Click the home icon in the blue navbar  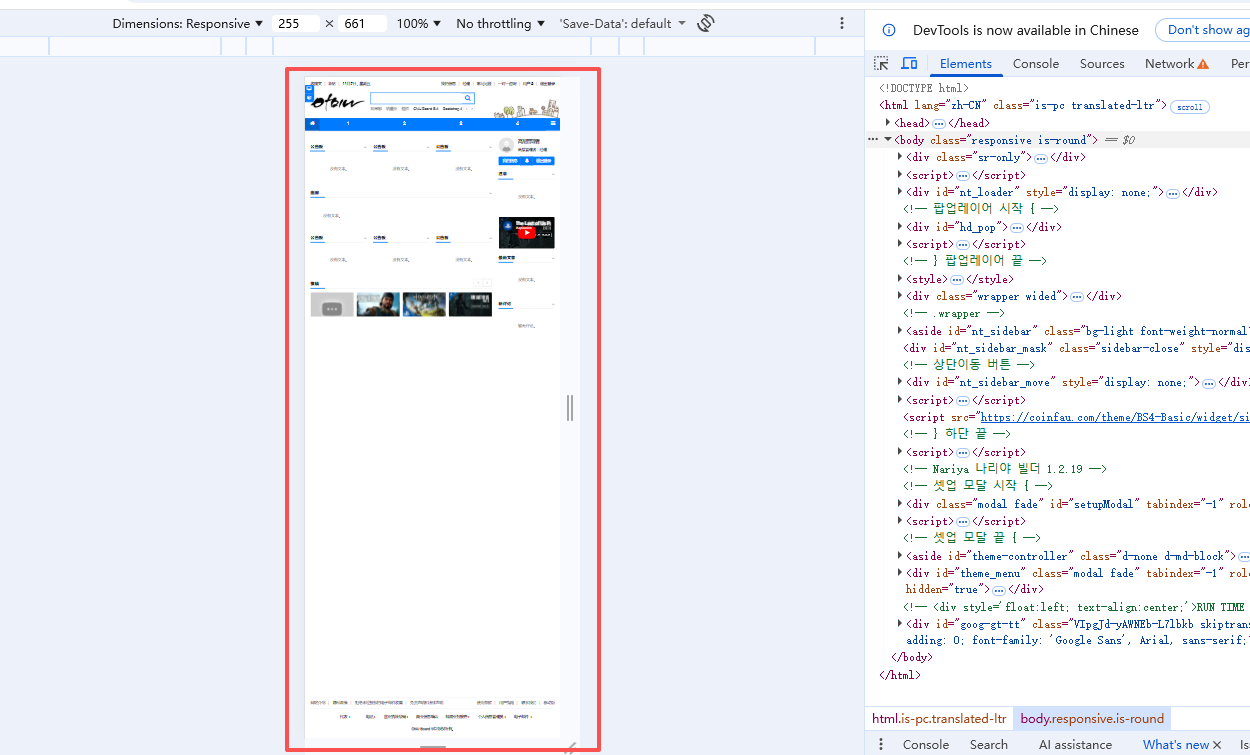click(313, 124)
